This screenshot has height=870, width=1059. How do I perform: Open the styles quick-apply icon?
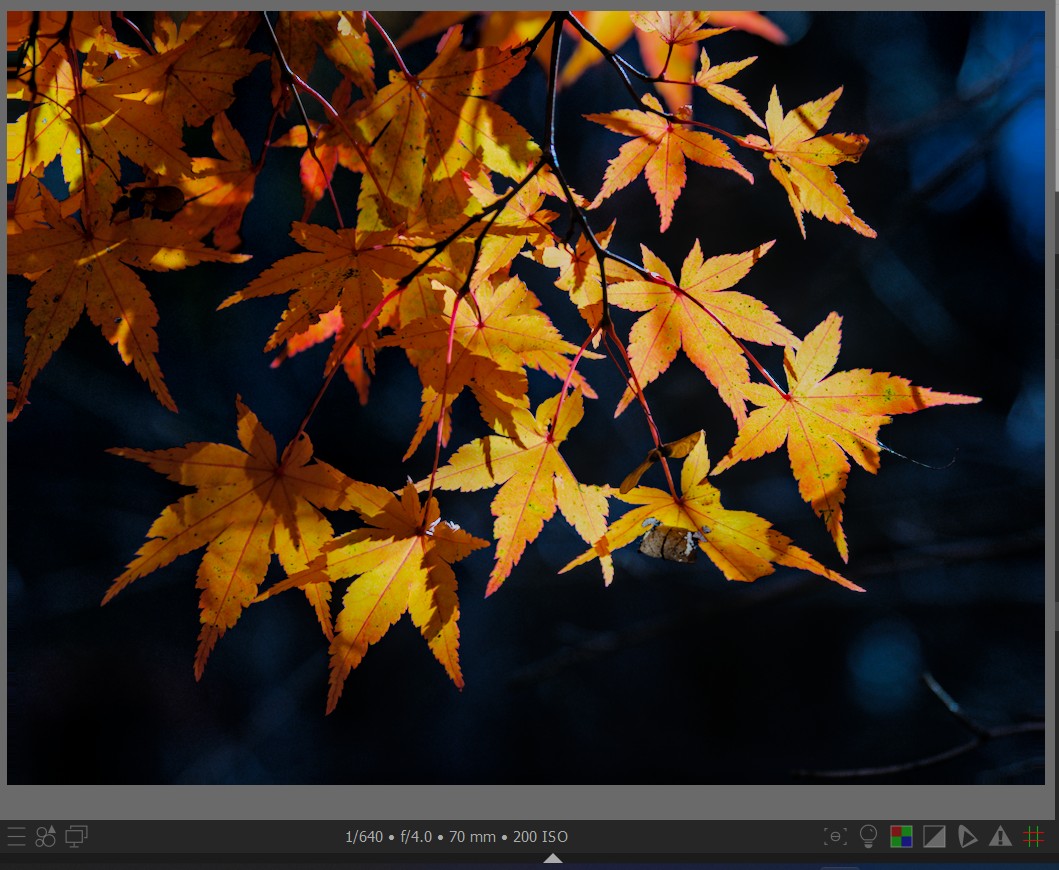(x=46, y=836)
